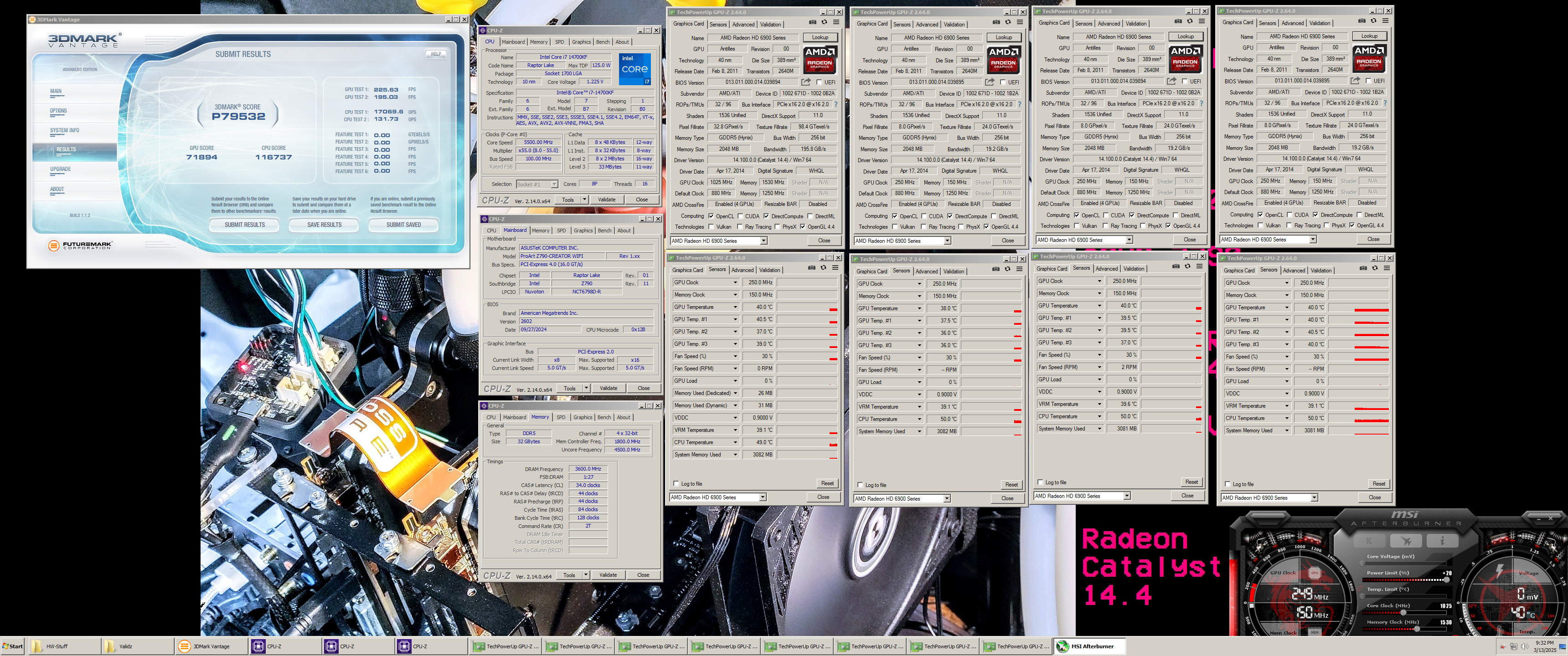Open GPU selector dropdown in 1025 MHz GPU-Z window

tap(763, 241)
